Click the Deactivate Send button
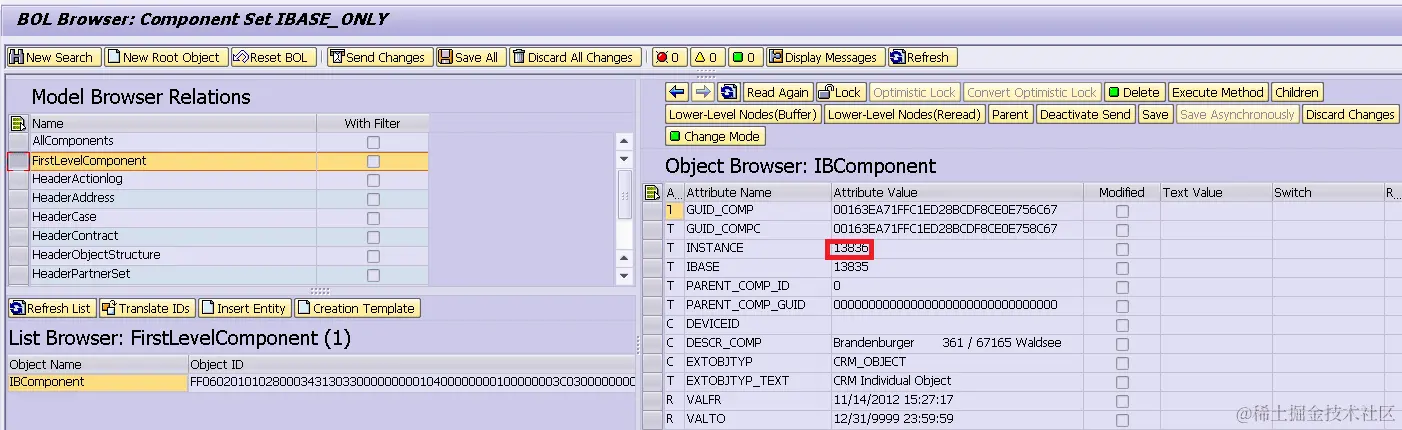 (x=1085, y=114)
